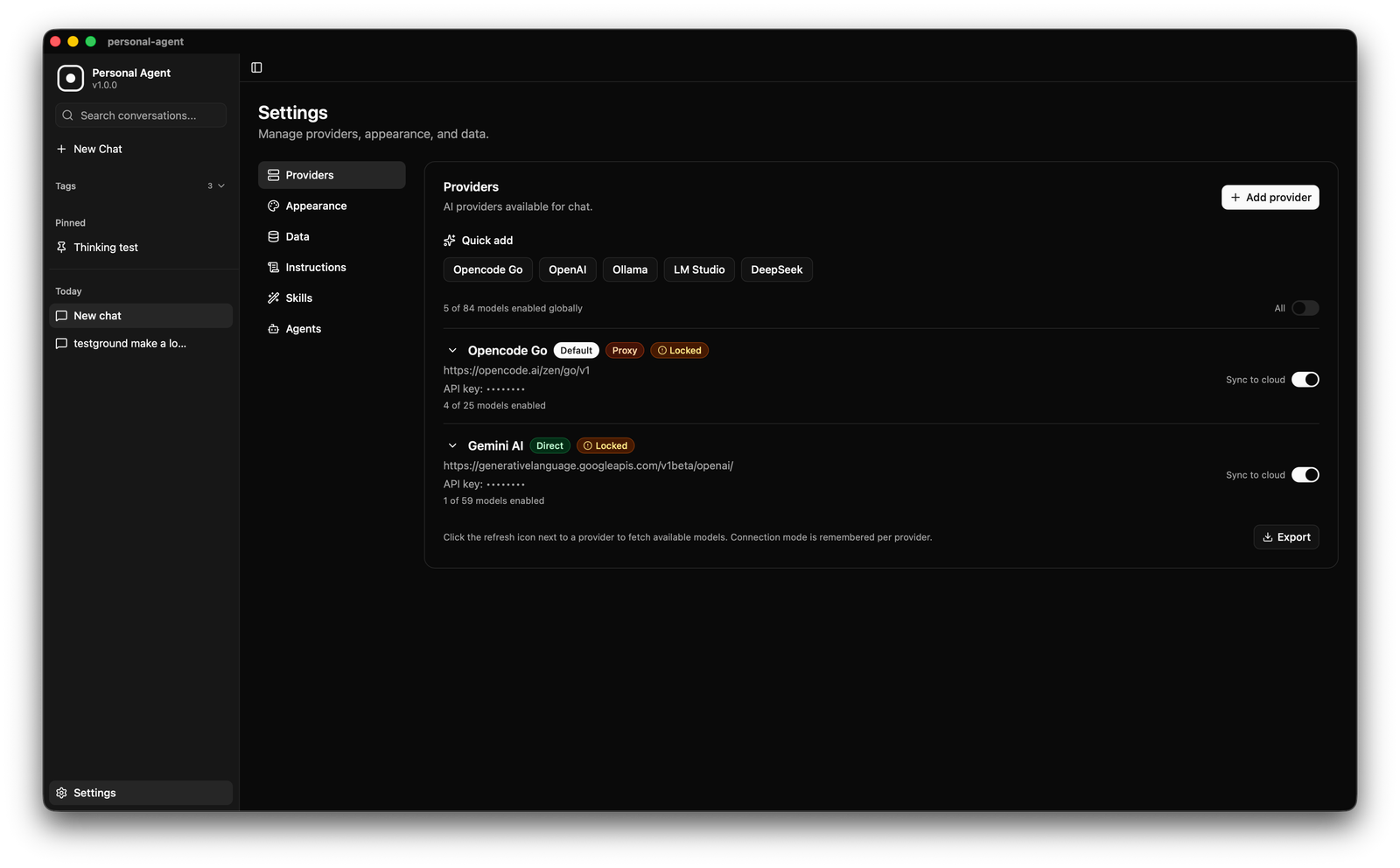The image size is (1400, 868).
Task: Open the pinned Thinking test chat
Action: [141, 248]
